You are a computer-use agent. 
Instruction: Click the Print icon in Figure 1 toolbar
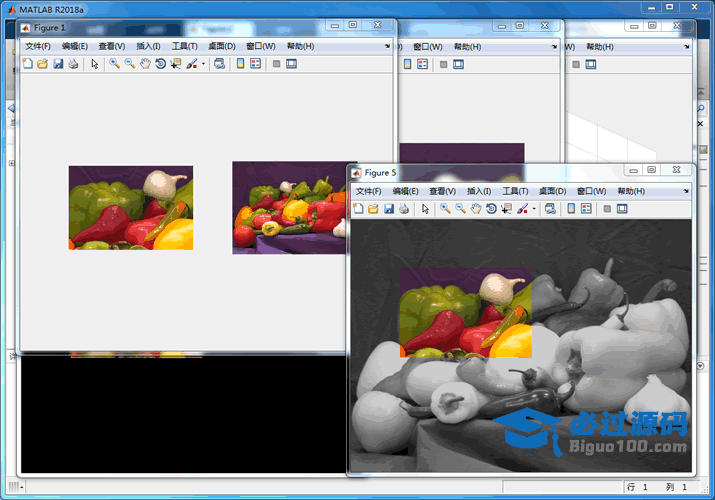[73, 64]
